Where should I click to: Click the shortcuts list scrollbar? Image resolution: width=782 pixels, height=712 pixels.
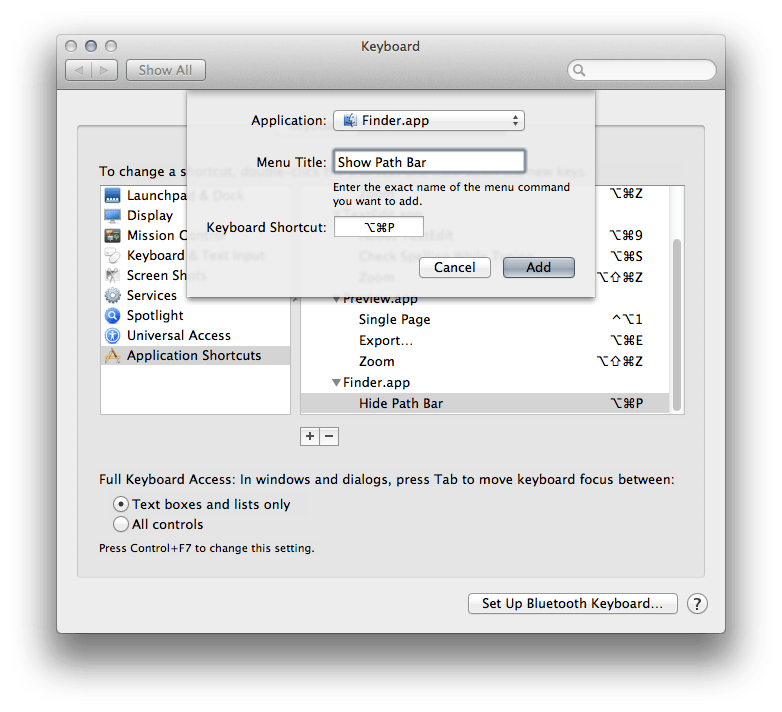click(677, 325)
